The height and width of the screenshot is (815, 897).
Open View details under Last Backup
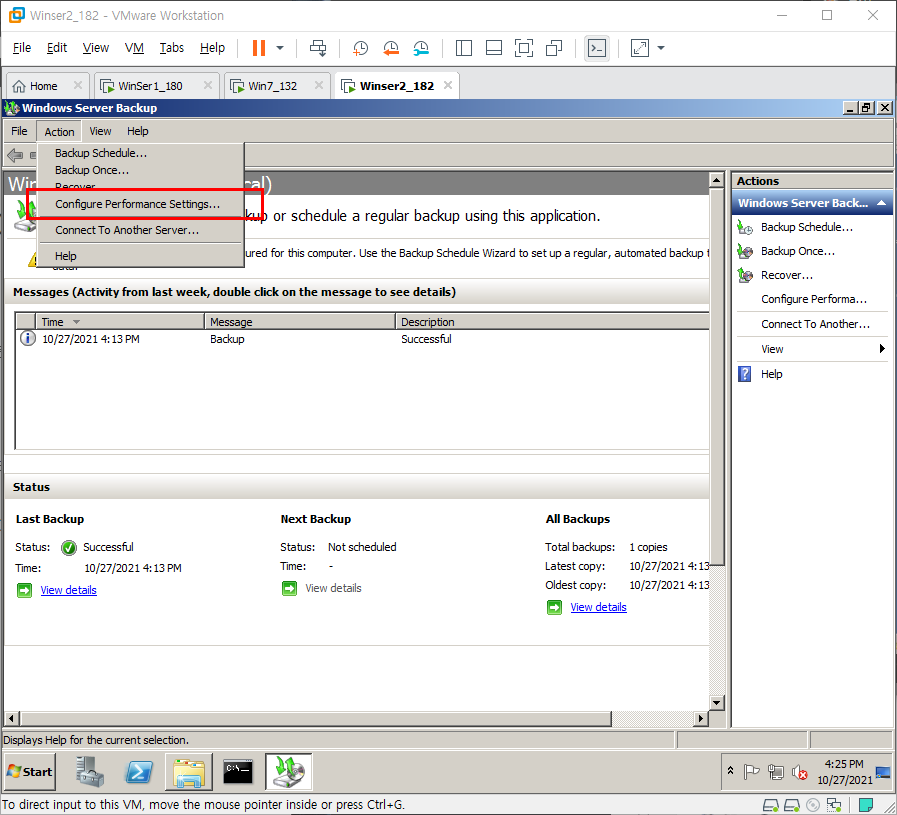coord(69,590)
